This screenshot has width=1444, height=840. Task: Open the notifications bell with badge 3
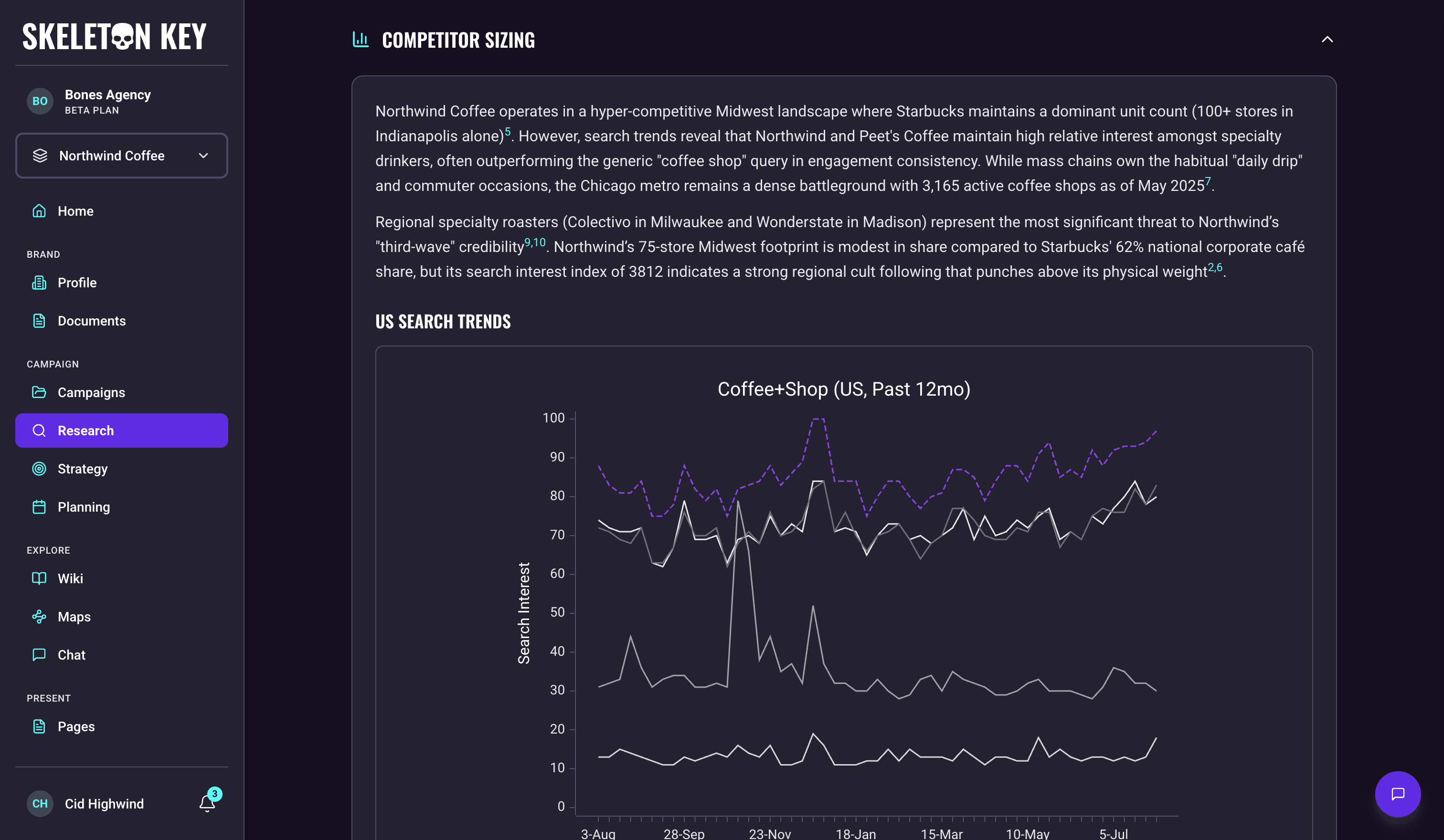coord(207,803)
